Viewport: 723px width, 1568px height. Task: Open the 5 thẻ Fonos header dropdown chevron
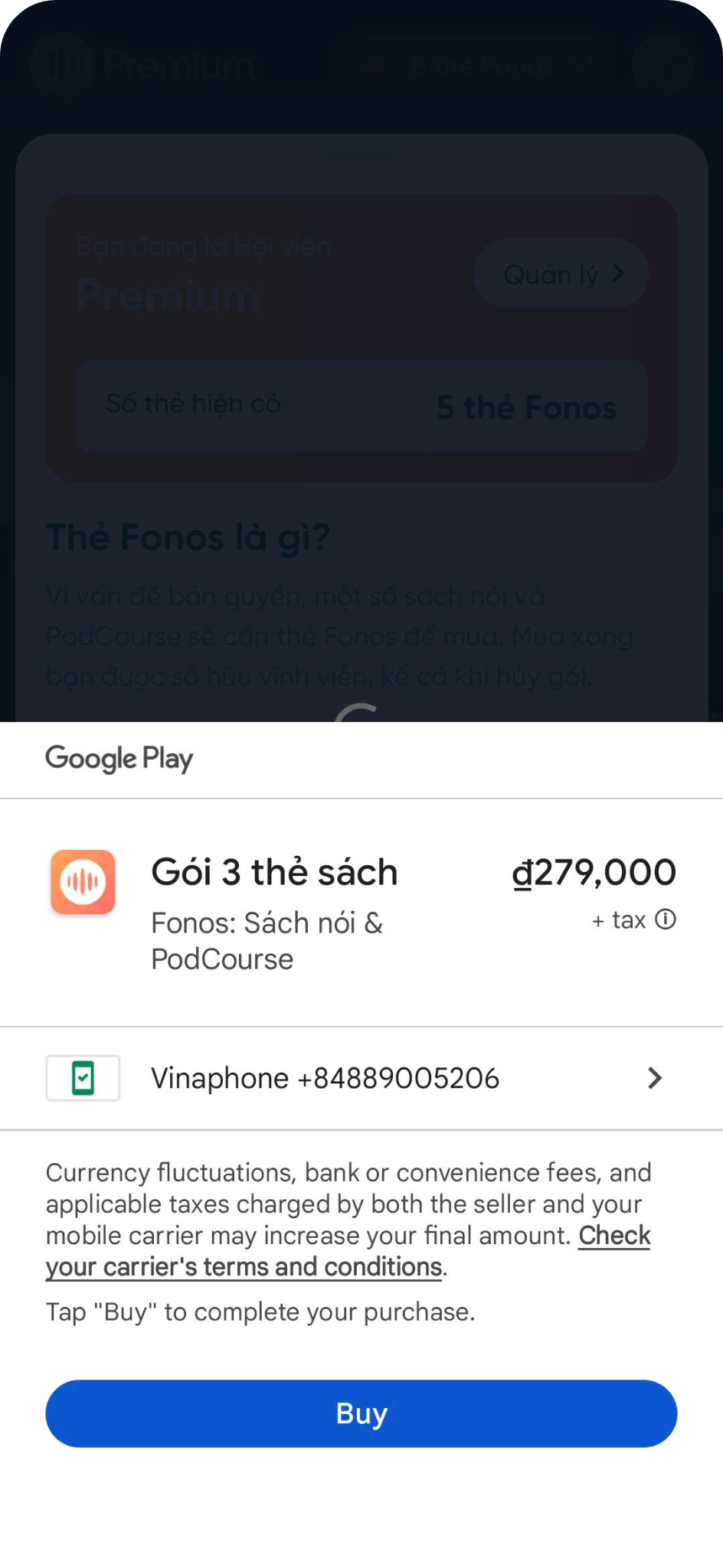(582, 66)
